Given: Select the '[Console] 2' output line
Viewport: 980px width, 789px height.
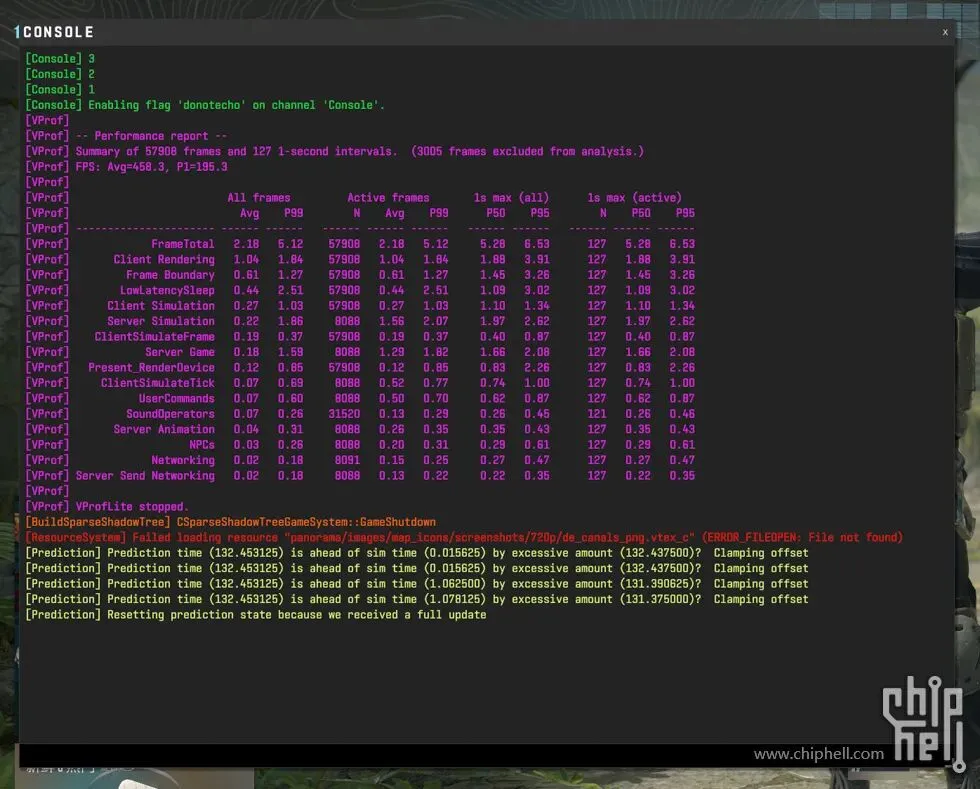Looking at the screenshot, I should coord(60,74).
